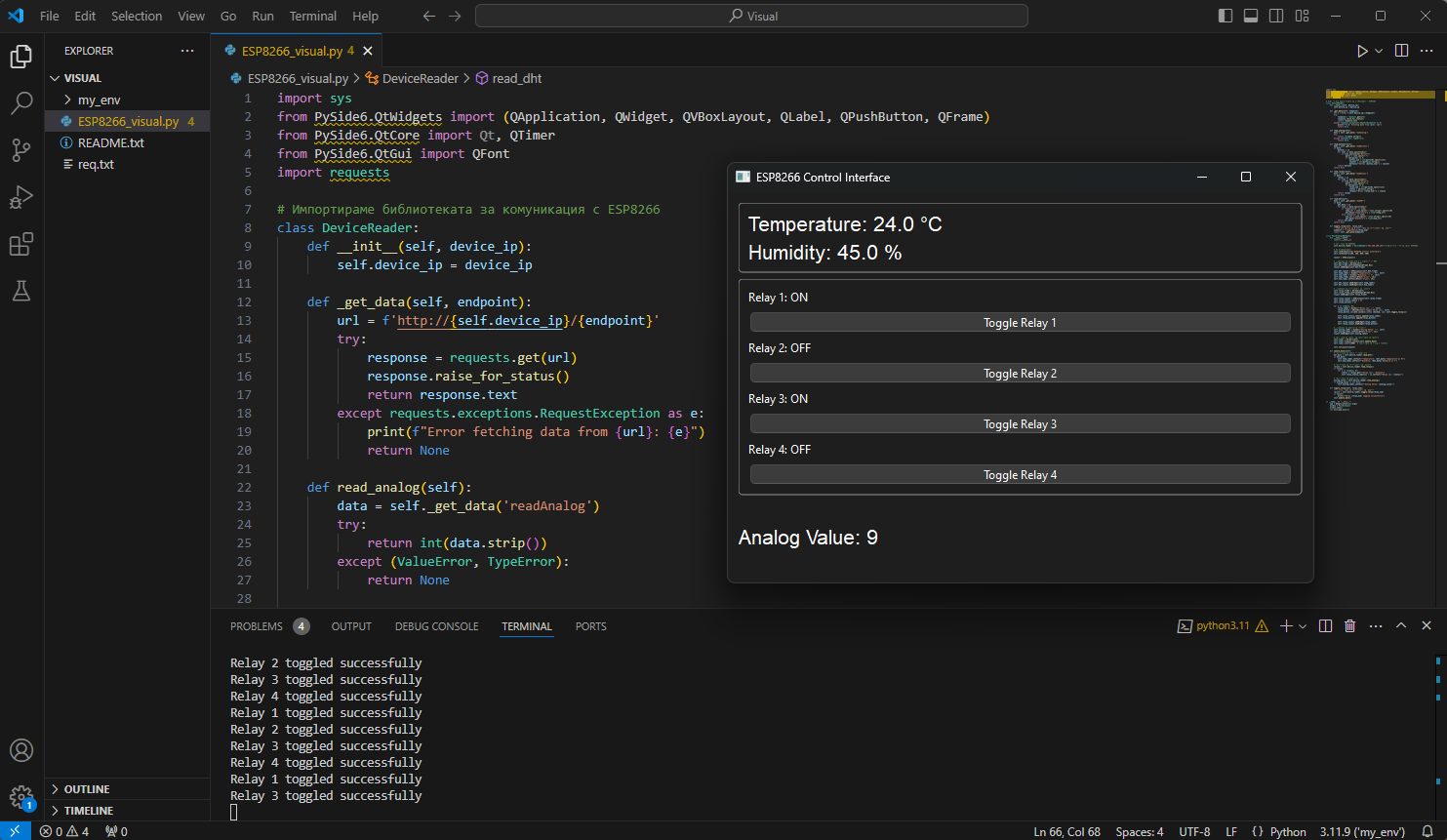Expand the my_env folder
This screenshot has height=840, width=1447.
pos(127,100)
